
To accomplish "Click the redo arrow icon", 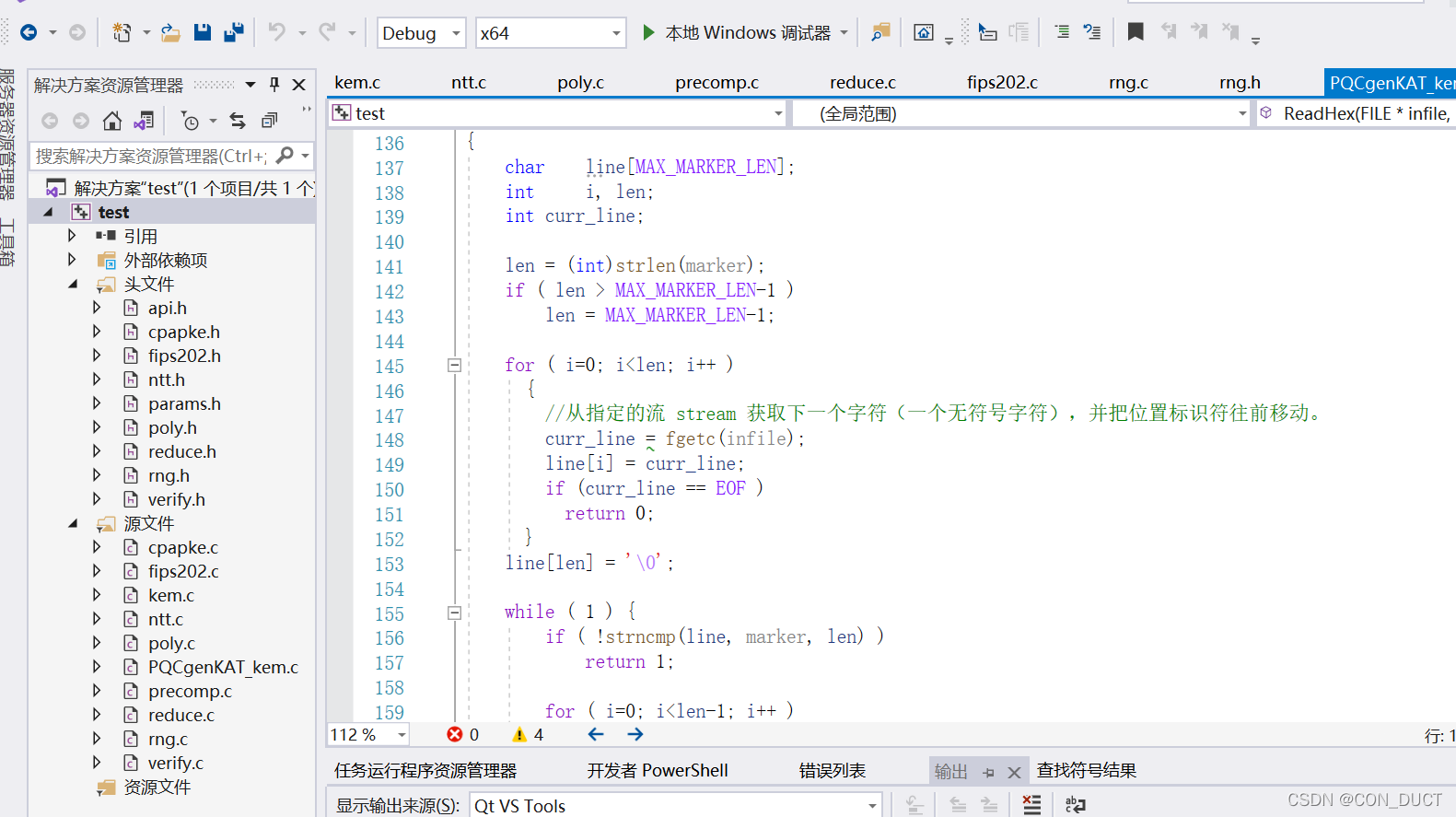I will tap(327, 32).
